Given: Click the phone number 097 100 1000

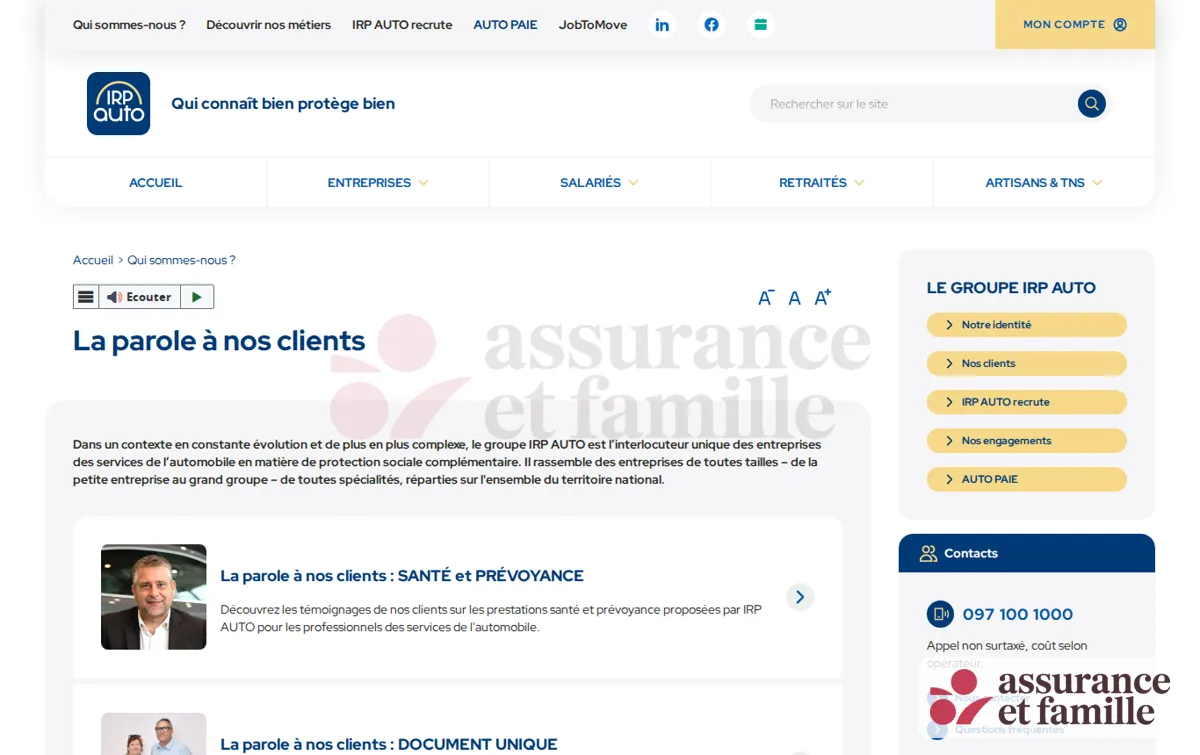Looking at the screenshot, I should pos(1018,614).
